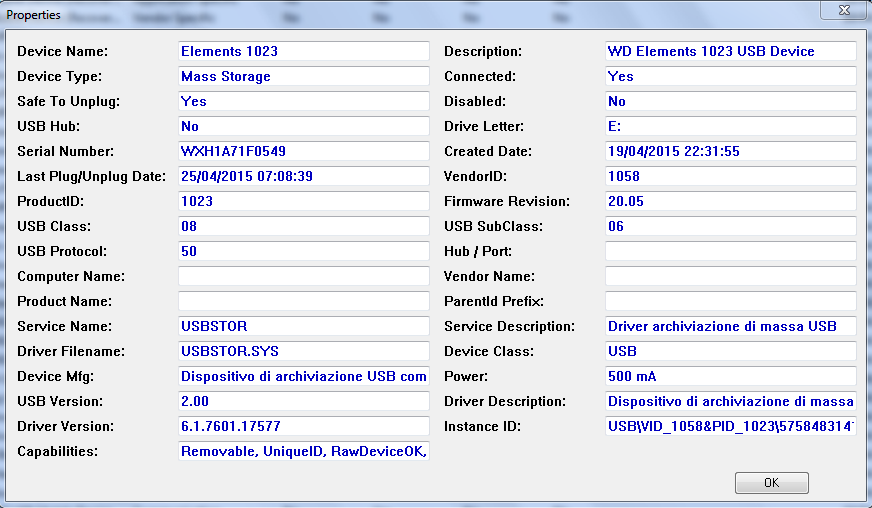Click the 'Instance ID:' label
872x508 pixels.
(482, 427)
